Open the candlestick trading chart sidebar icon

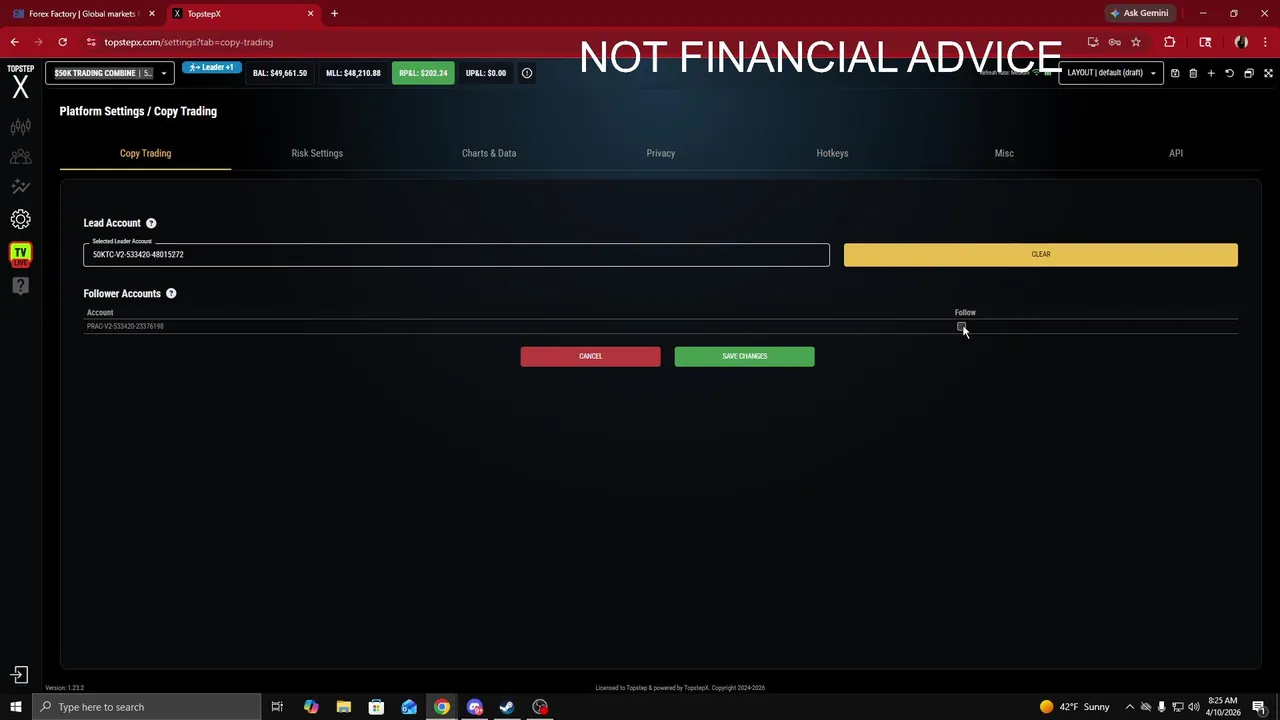pos(20,127)
